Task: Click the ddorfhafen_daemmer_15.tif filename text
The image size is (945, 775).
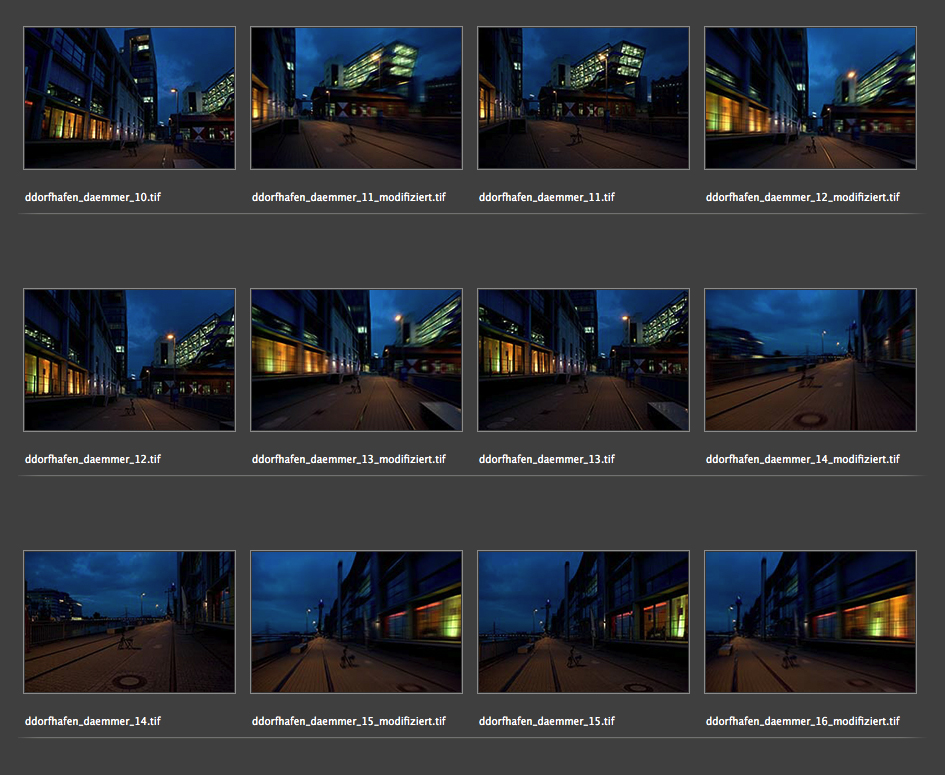Action: [x=546, y=721]
